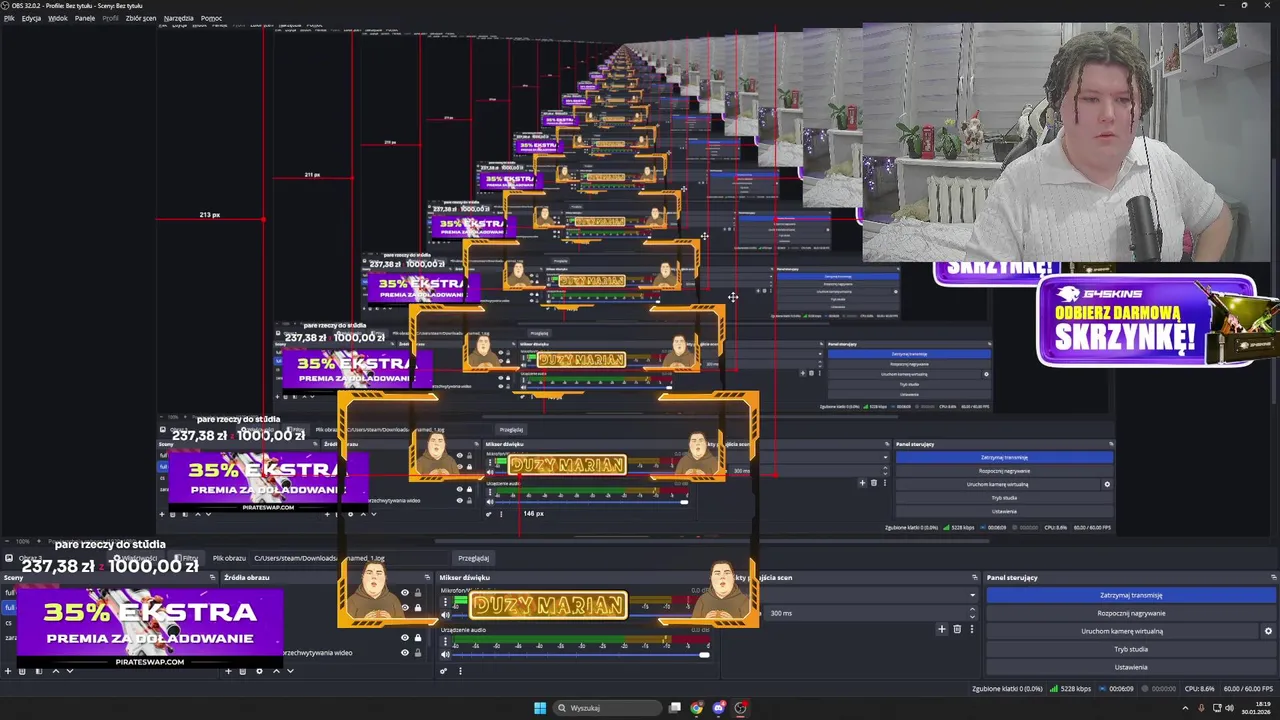Open advanced audio properties gear in the mixer
The image size is (1280, 720).
(x=443, y=671)
